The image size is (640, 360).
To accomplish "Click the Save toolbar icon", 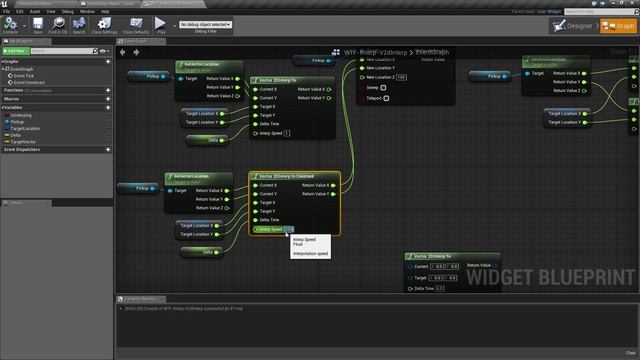I will coord(38,25).
